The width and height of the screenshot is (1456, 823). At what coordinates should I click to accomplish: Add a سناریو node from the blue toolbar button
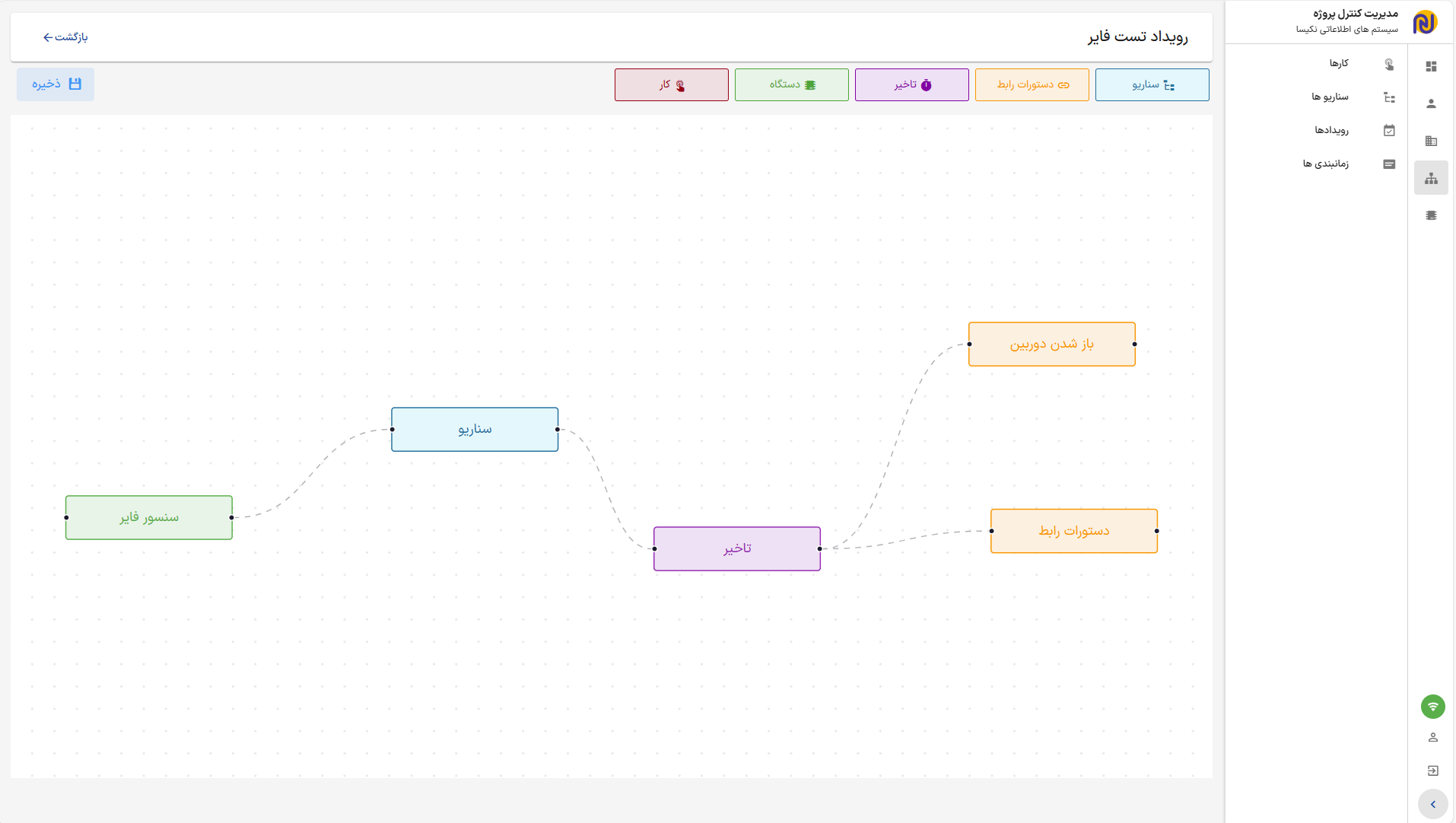[x=1152, y=84]
